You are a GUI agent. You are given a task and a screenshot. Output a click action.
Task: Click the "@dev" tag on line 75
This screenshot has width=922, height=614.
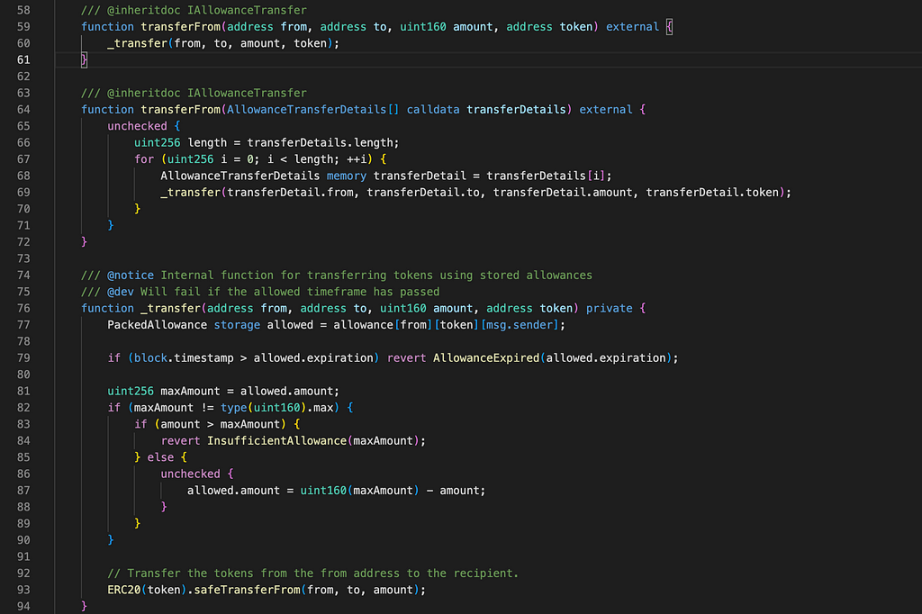pyautogui.click(x=121, y=292)
